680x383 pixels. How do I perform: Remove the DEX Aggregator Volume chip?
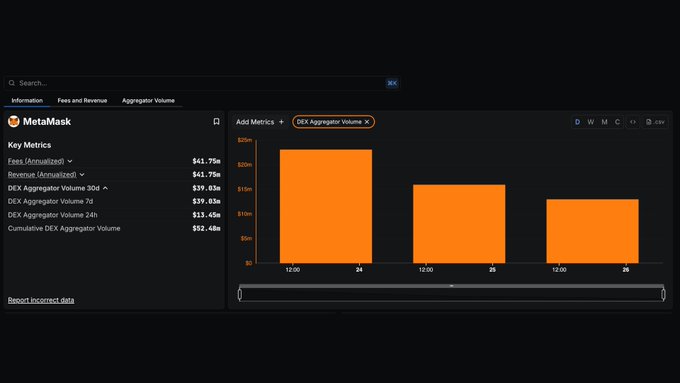(x=367, y=122)
